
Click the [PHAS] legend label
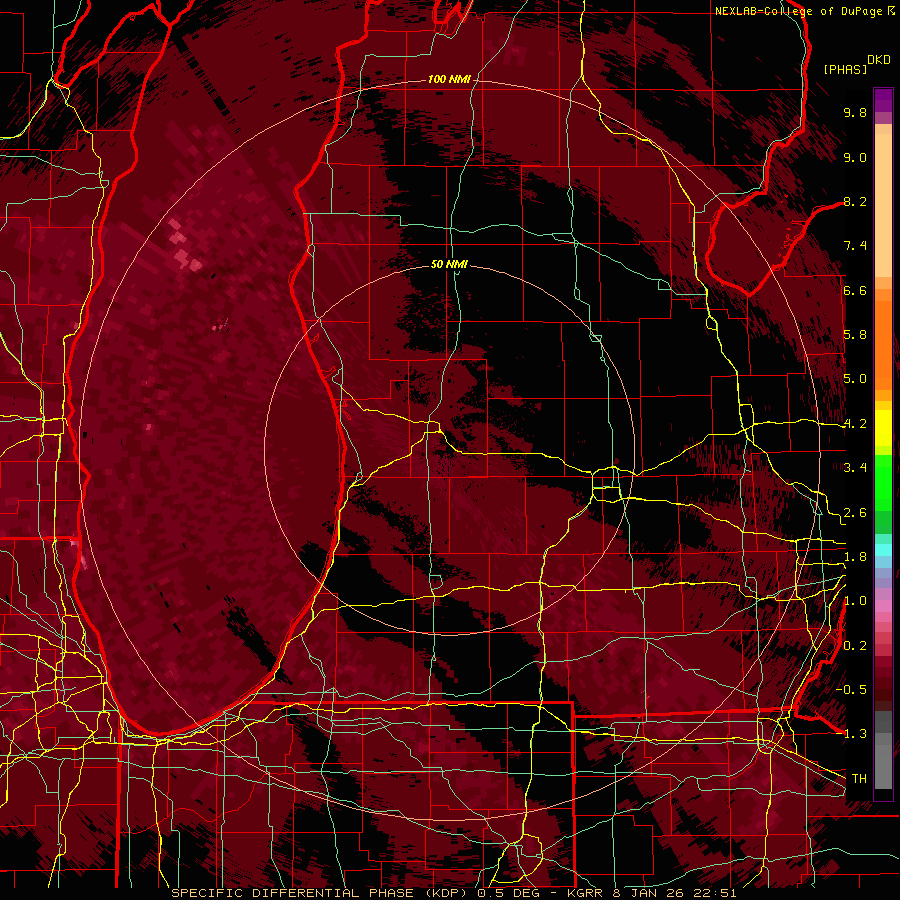click(845, 69)
